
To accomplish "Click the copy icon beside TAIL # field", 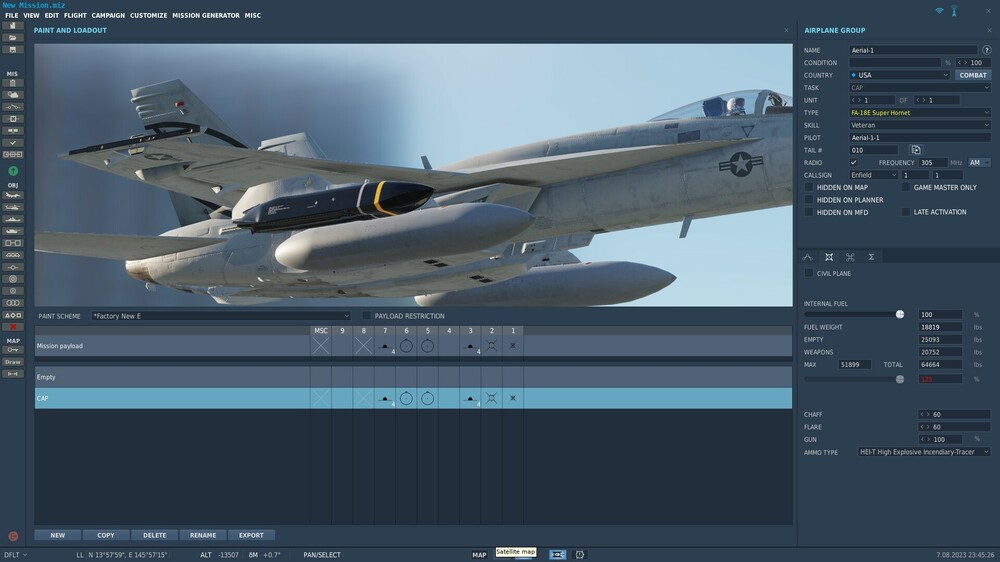I will pyautogui.click(x=916, y=150).
